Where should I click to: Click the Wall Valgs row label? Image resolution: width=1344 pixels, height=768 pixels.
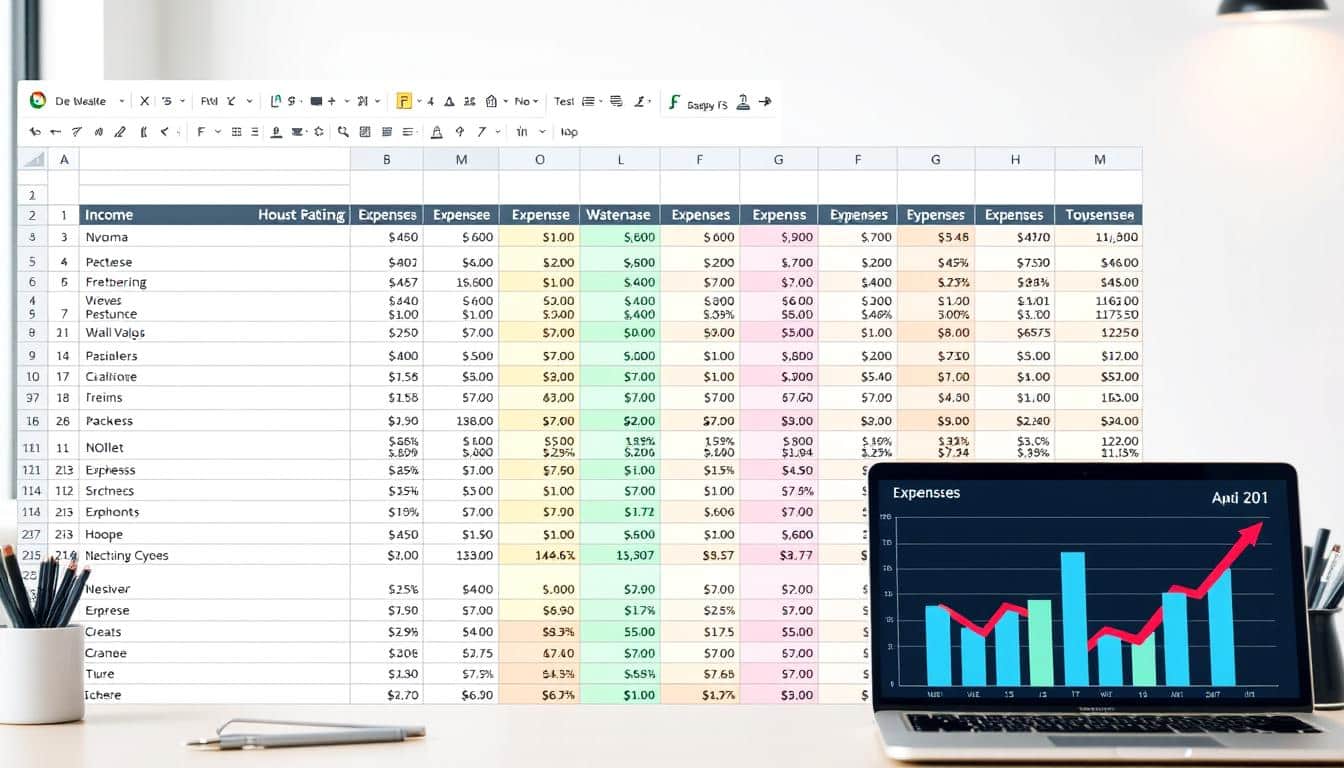(x=115, y=333)
